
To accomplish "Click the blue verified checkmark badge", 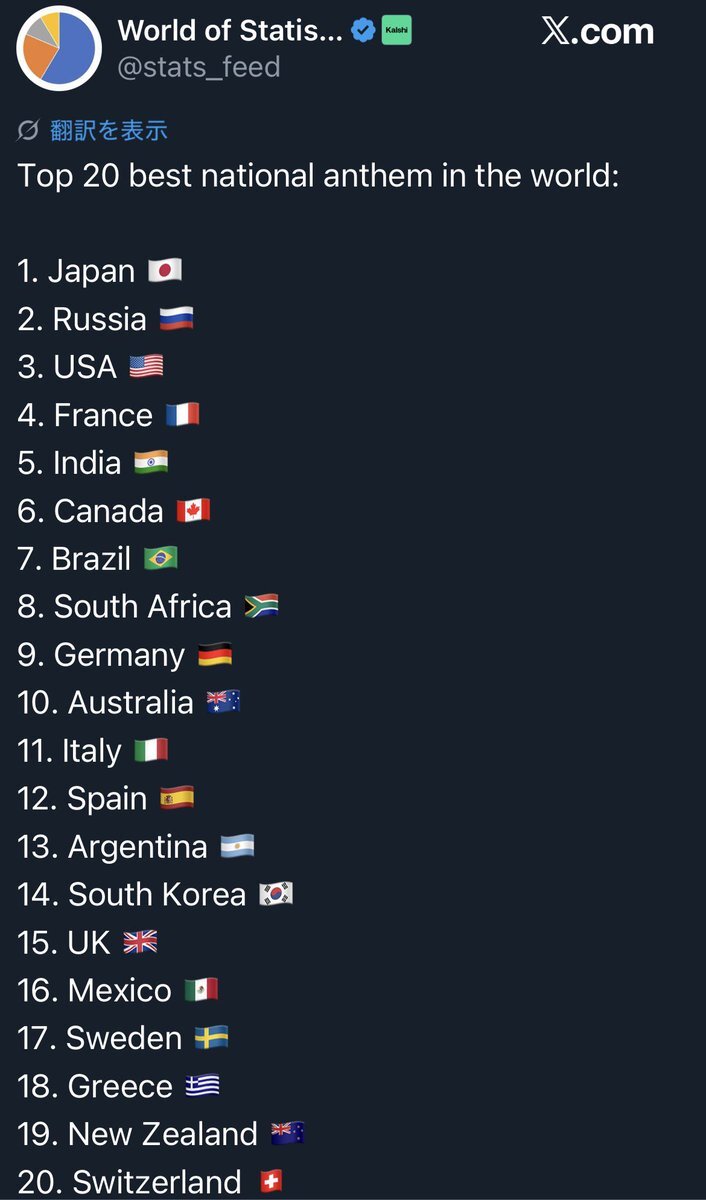I will coord(362,31).
